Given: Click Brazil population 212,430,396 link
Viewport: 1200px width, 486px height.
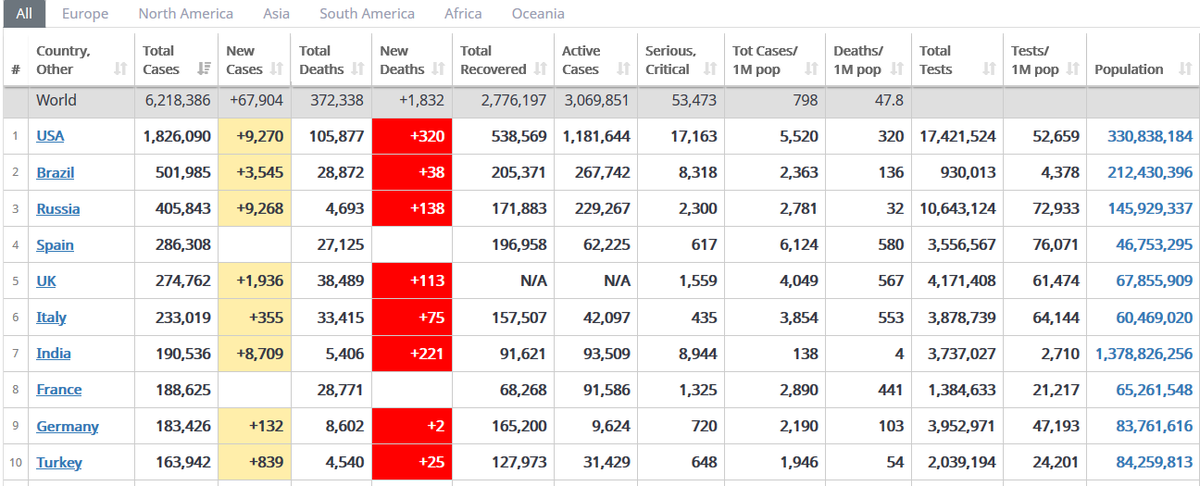Looking at the screenshot, I should point(1150,172).
